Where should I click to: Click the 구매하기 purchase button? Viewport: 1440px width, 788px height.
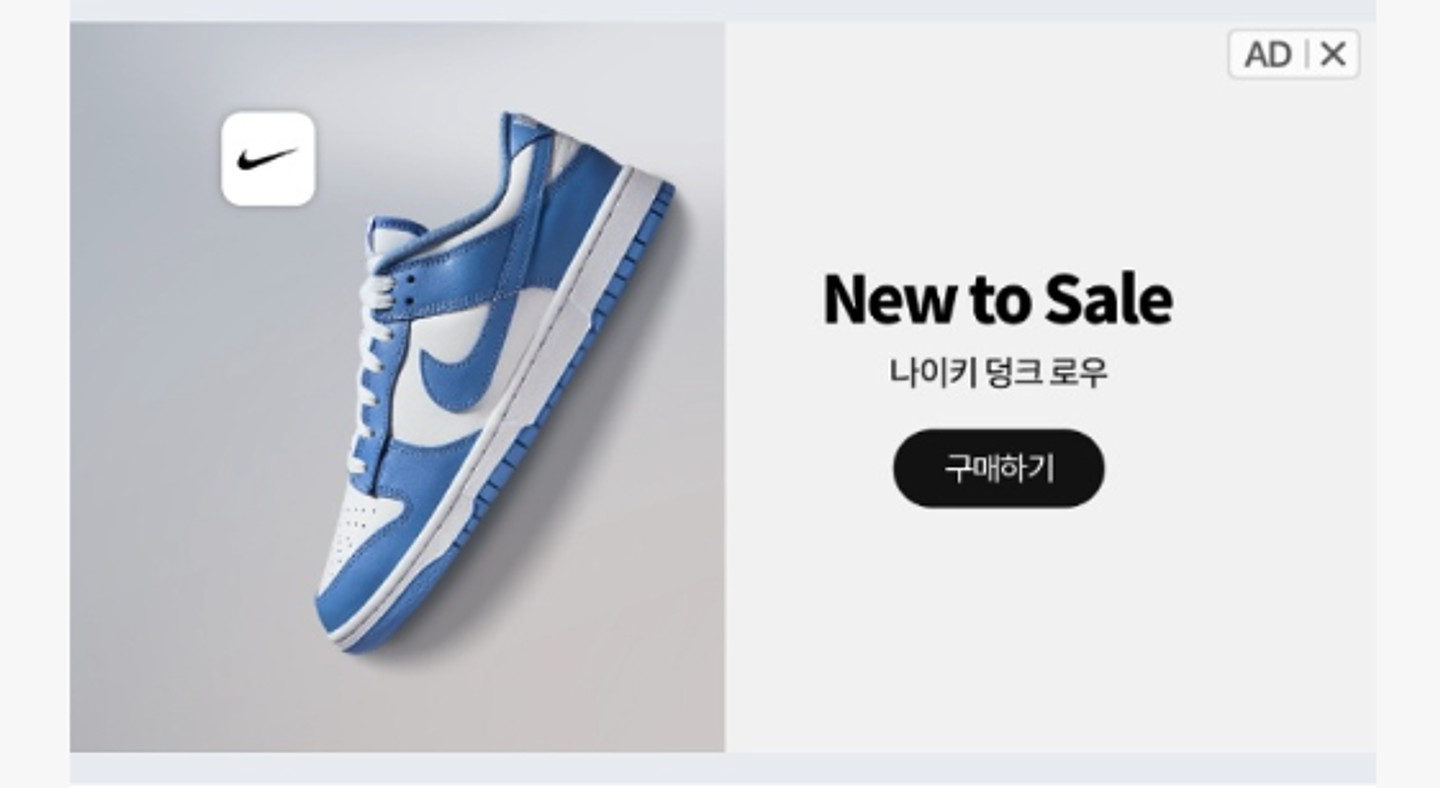[x=998, y=468]
